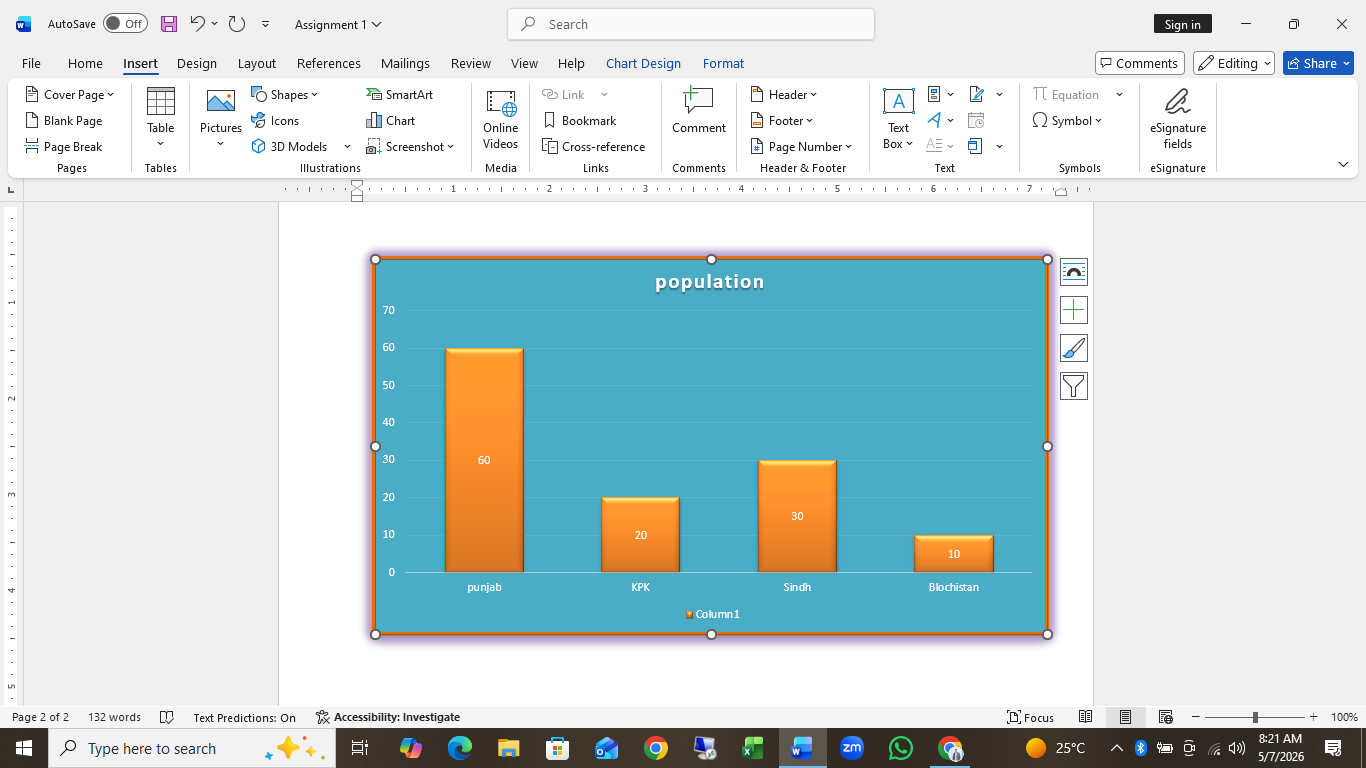Click the Windows Start button

tap(24, 748)
